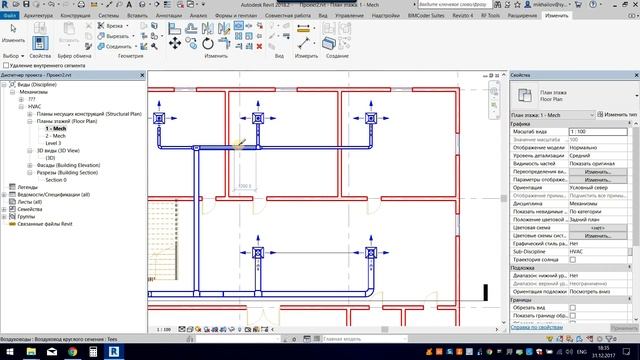Enable 'Удаление внутреннего сегмента' checkbox
This screenshot has height=360, width=640.
[6, 65]
